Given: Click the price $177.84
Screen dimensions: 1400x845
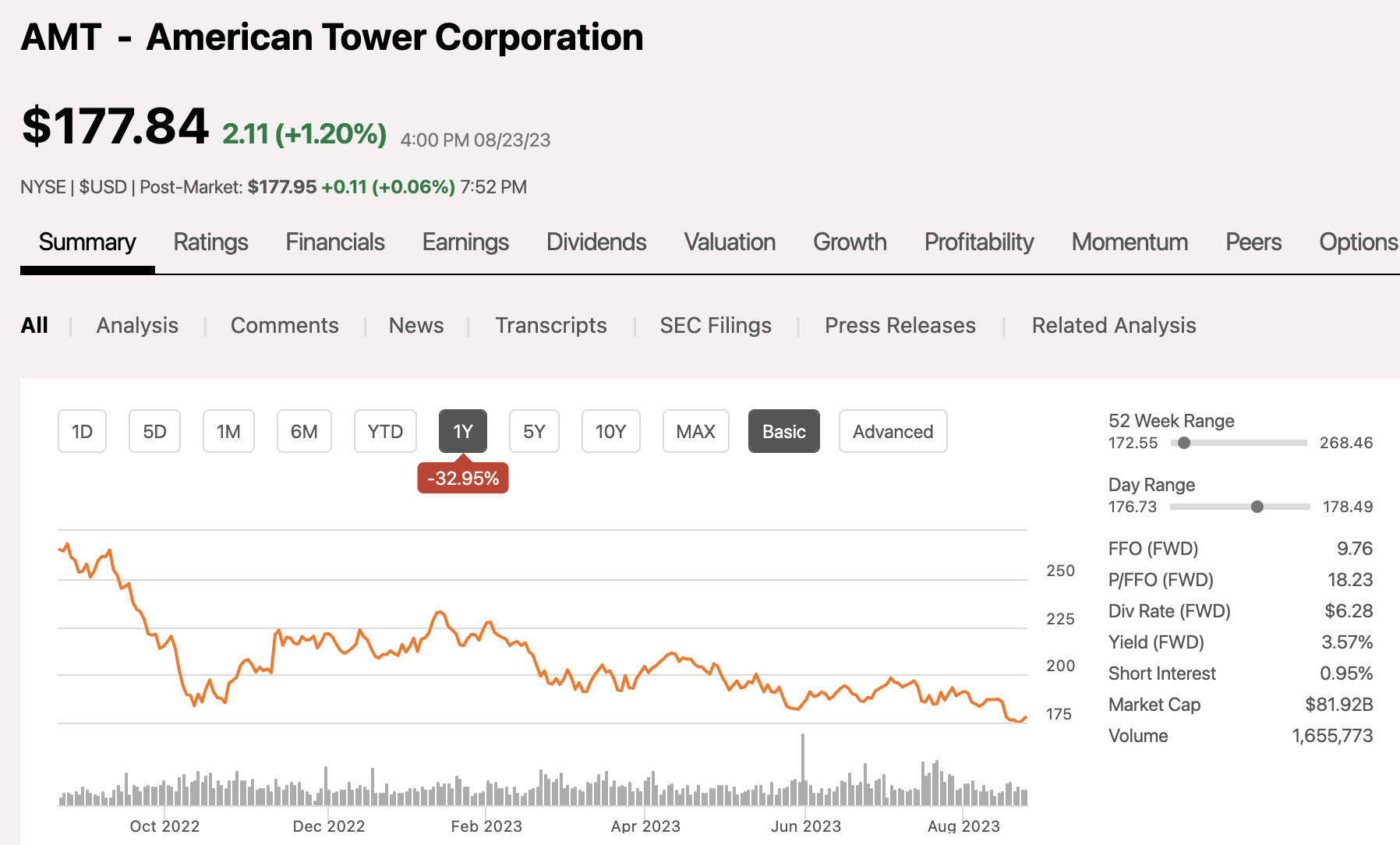Looking at the screenshot, I should pos(115,126).
